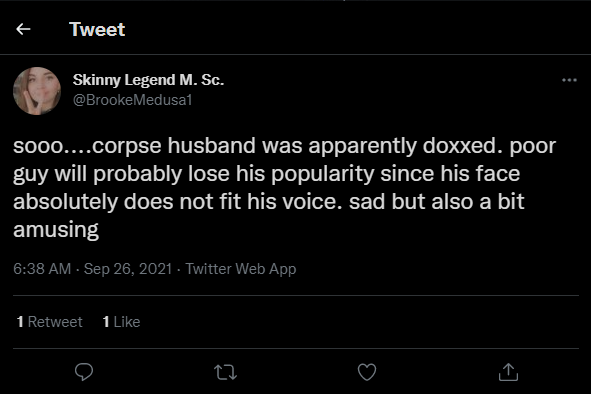Visit the @BrookeMedusa1 handle
The height and width of the screenshot is (394, 591).
tap(133, 100)
